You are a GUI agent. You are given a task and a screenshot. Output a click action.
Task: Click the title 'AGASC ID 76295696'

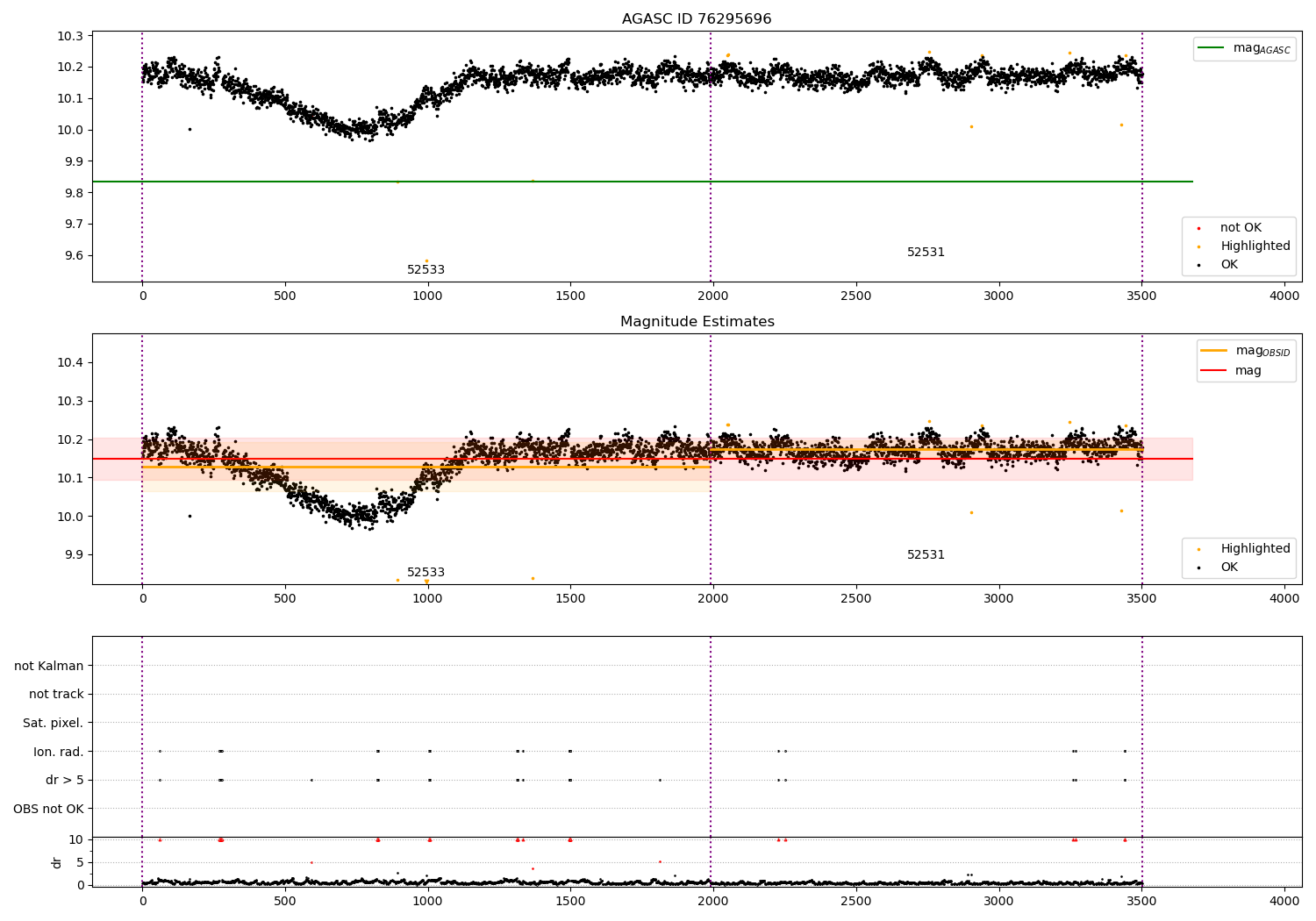click(697, 19)
